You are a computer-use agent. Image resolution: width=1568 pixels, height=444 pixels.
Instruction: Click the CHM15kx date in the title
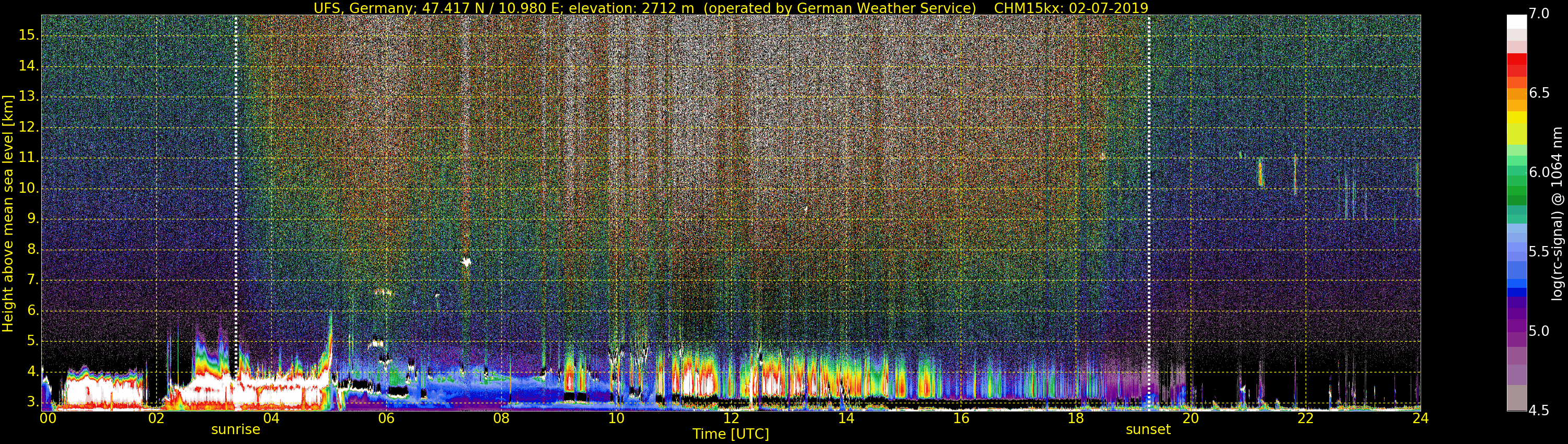pyautogui.click(x=1071, y=8)
